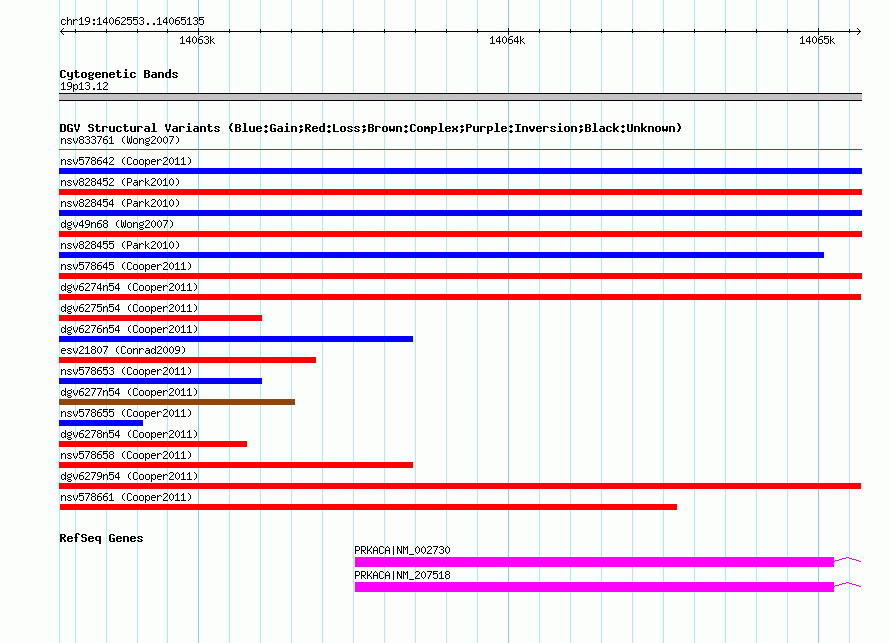
Task: Click the dgv6279n54 (Cooper2011) red bar
Action: tap(460, 486)
